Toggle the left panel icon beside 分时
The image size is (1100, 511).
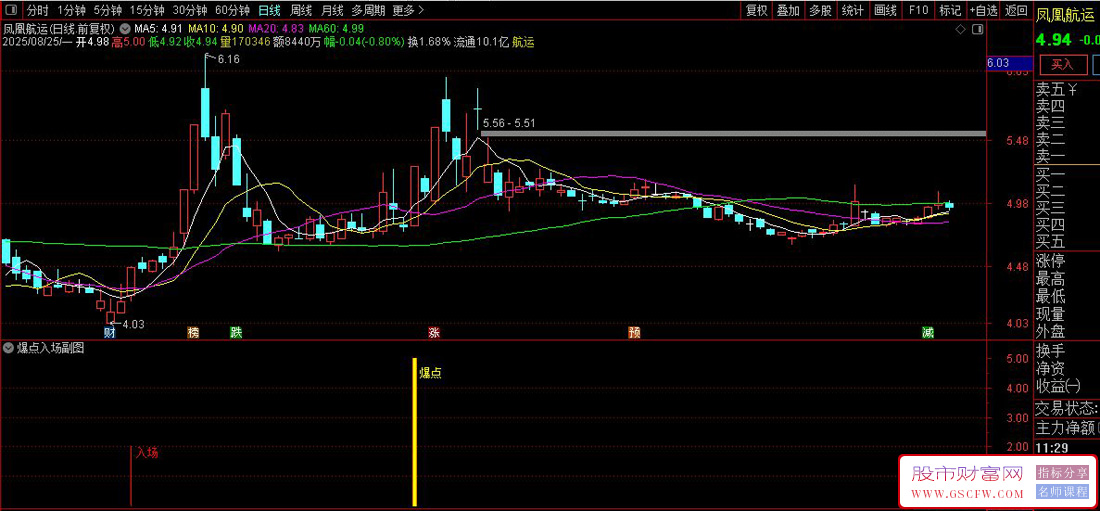13,11
